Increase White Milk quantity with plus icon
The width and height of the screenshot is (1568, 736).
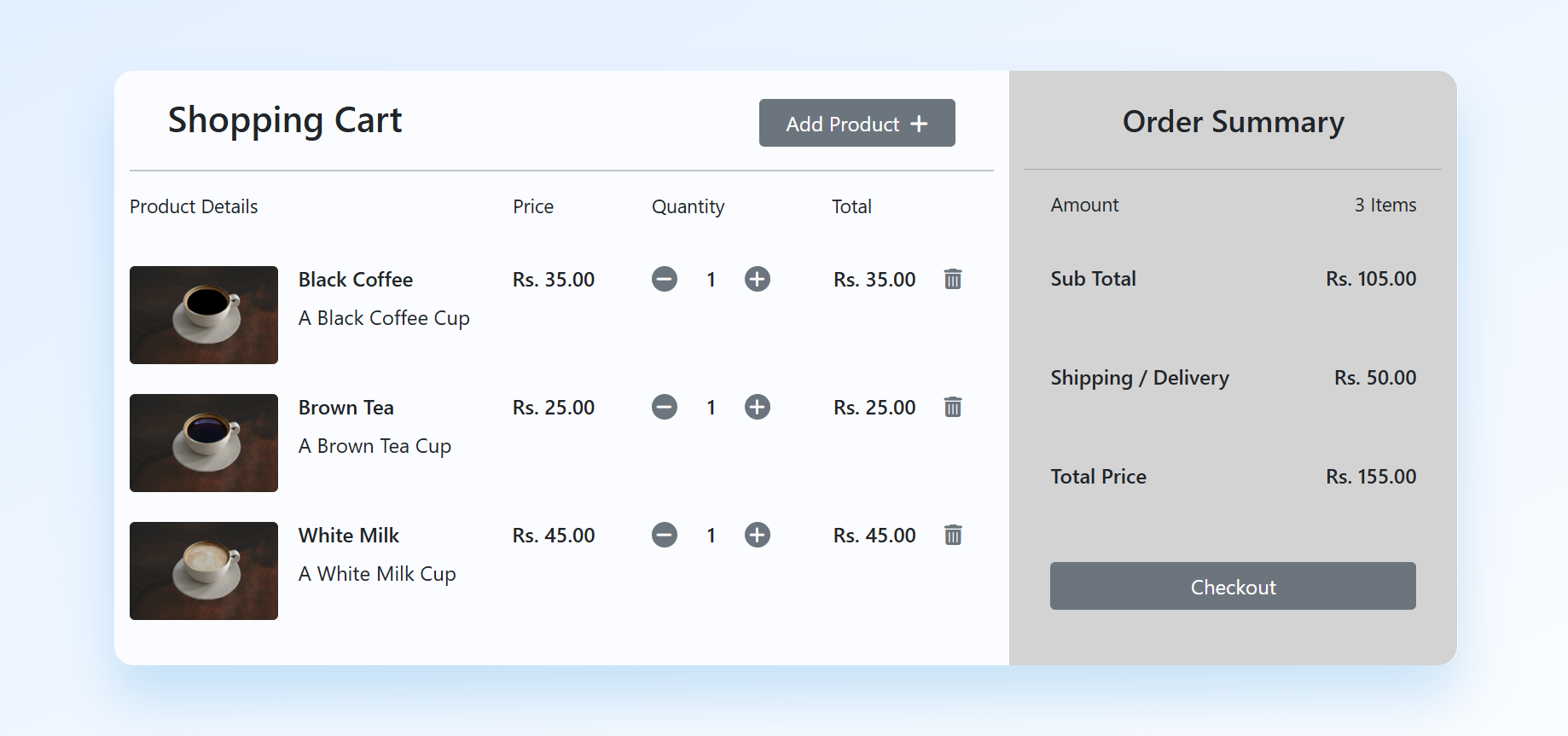pyautogui.click(x=758, y=535)
